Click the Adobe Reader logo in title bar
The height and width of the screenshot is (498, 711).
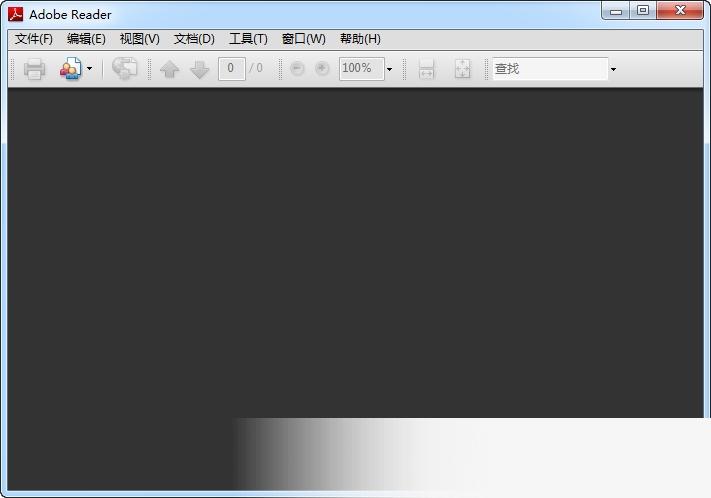(x=15, y=14)
